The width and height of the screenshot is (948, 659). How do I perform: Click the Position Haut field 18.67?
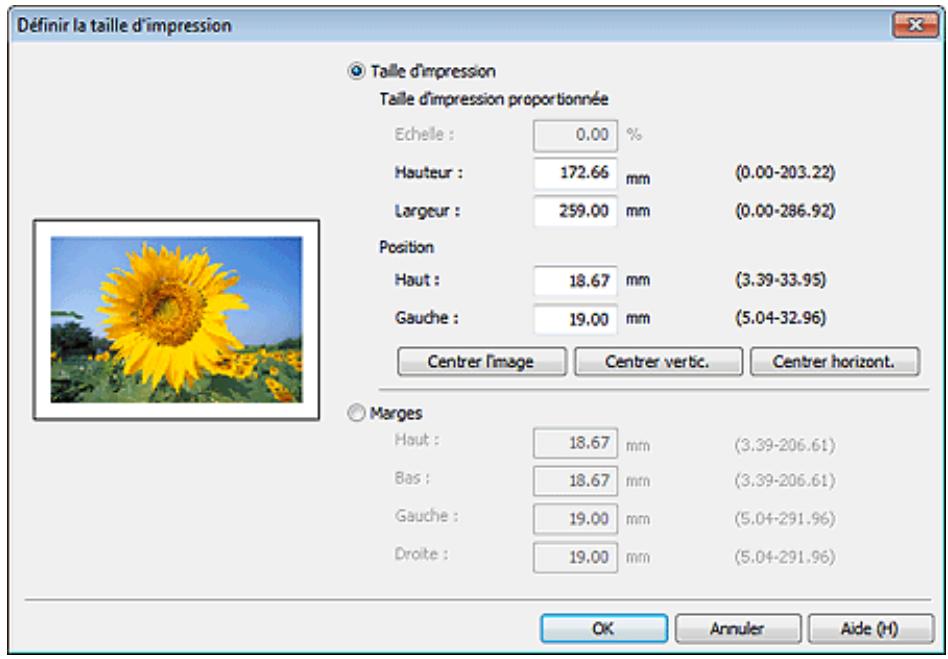pos(576,281)
